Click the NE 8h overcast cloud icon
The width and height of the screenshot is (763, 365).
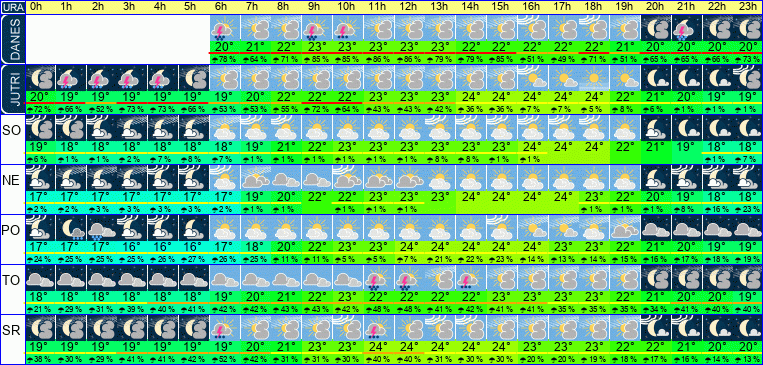287,178
